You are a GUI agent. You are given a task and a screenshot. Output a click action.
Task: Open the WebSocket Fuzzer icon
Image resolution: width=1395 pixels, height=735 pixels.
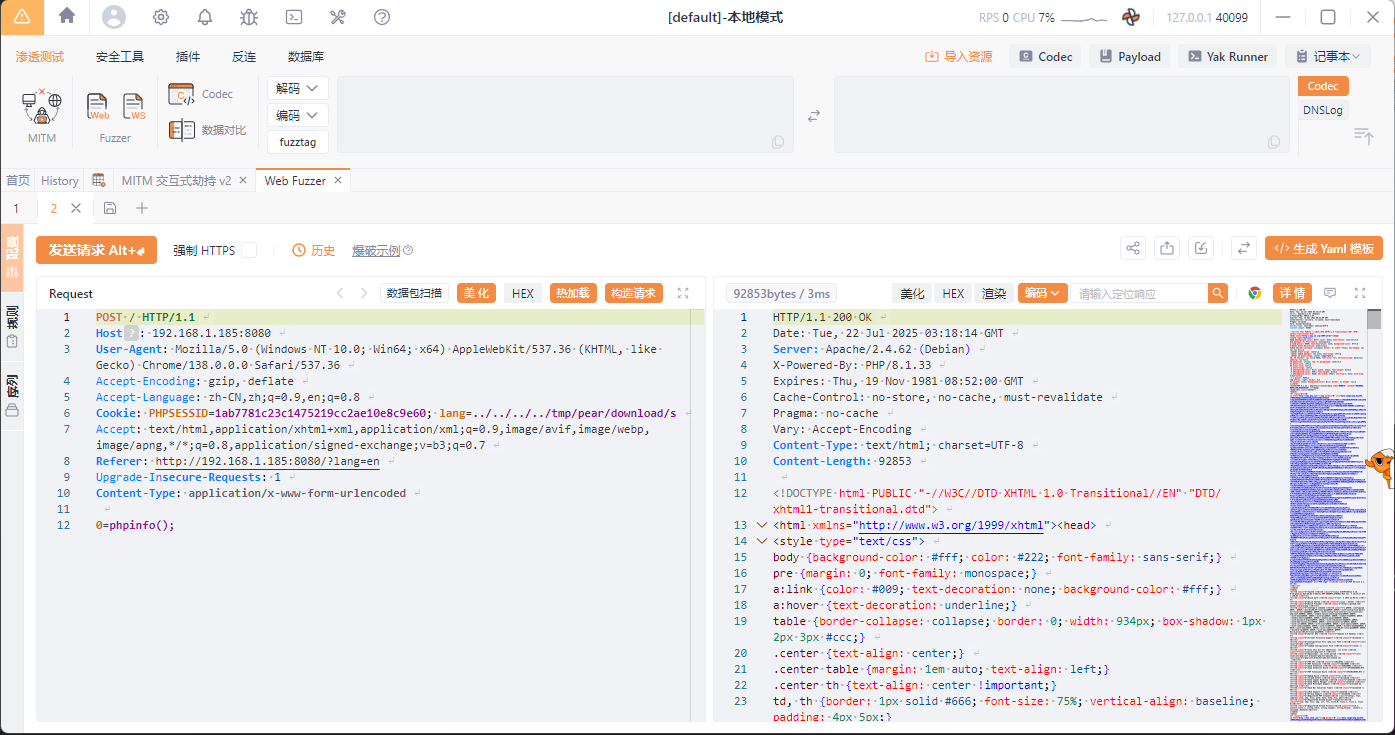(134, 107)
